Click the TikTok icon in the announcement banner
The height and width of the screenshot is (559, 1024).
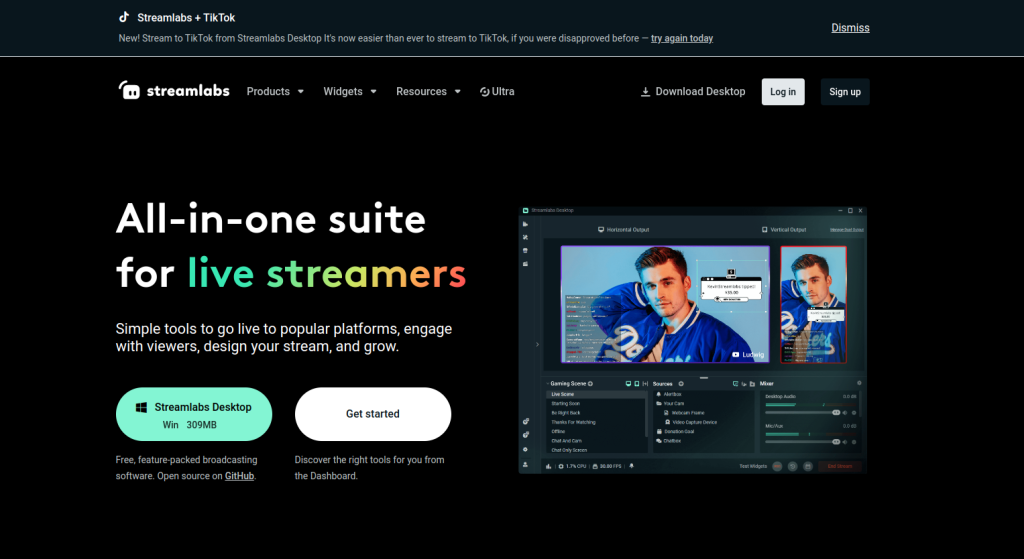[123, 17]
